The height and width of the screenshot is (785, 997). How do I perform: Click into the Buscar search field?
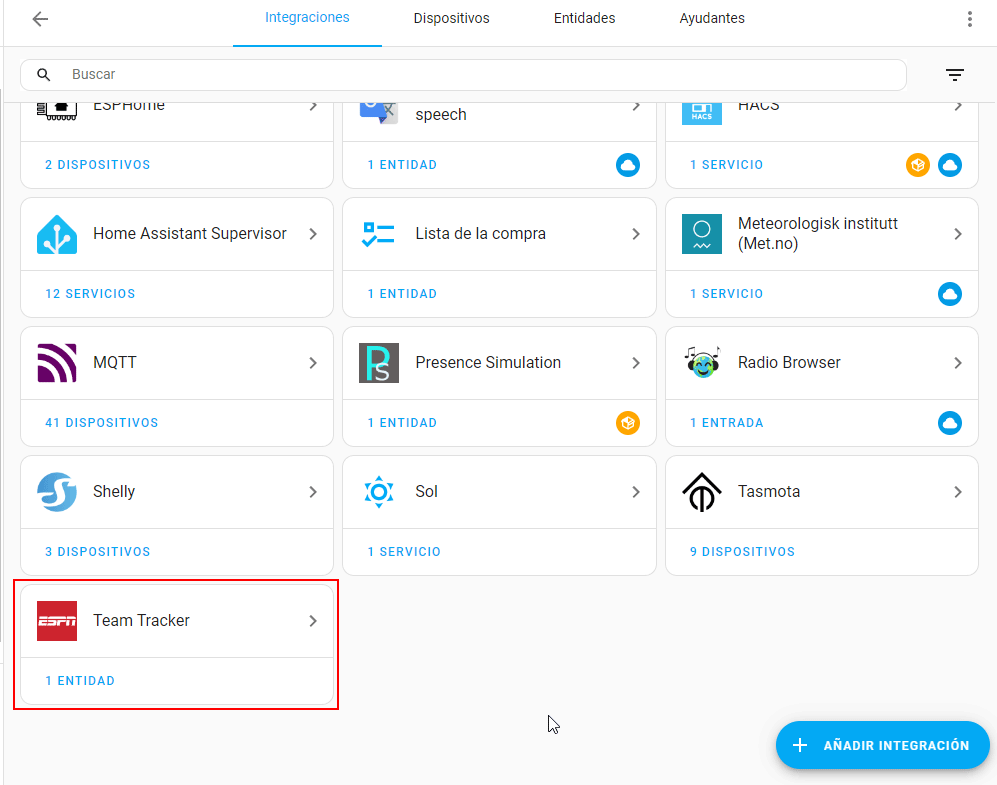(480, 75)
